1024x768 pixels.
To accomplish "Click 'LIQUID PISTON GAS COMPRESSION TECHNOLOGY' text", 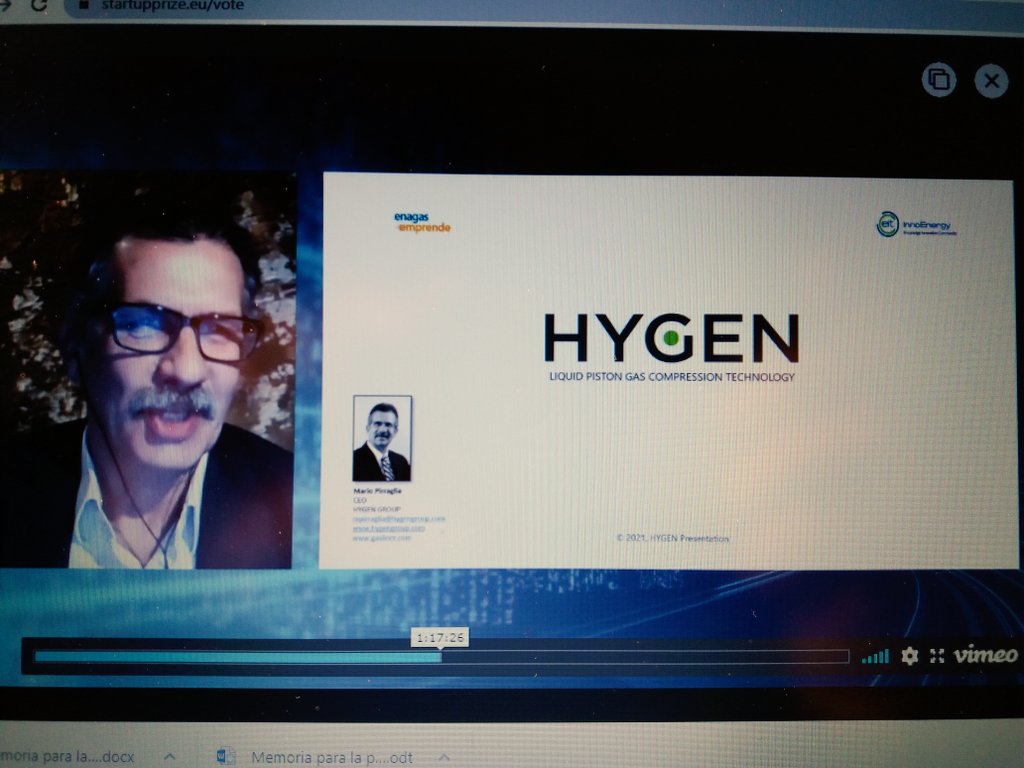I will (672, 377).
